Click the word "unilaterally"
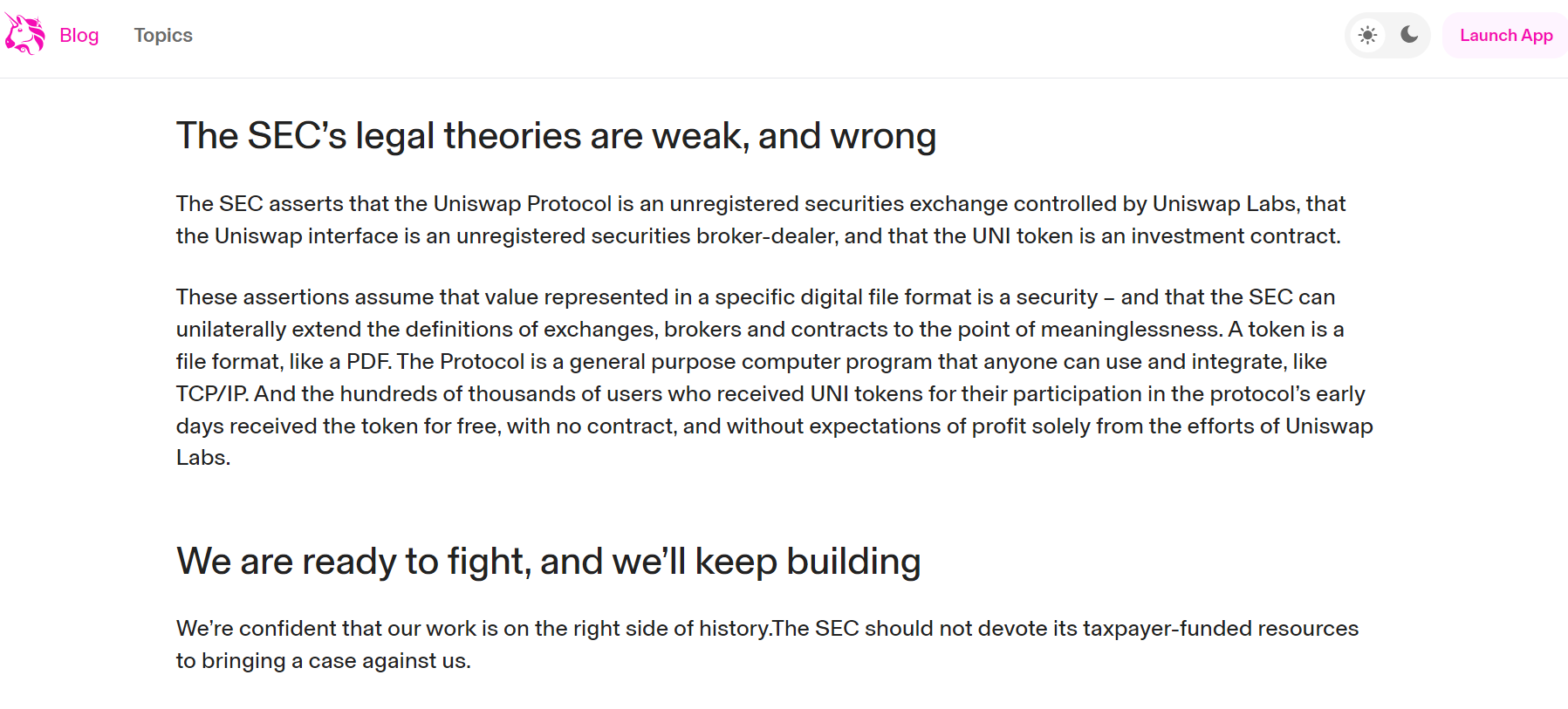 click(x=231, y=330)
